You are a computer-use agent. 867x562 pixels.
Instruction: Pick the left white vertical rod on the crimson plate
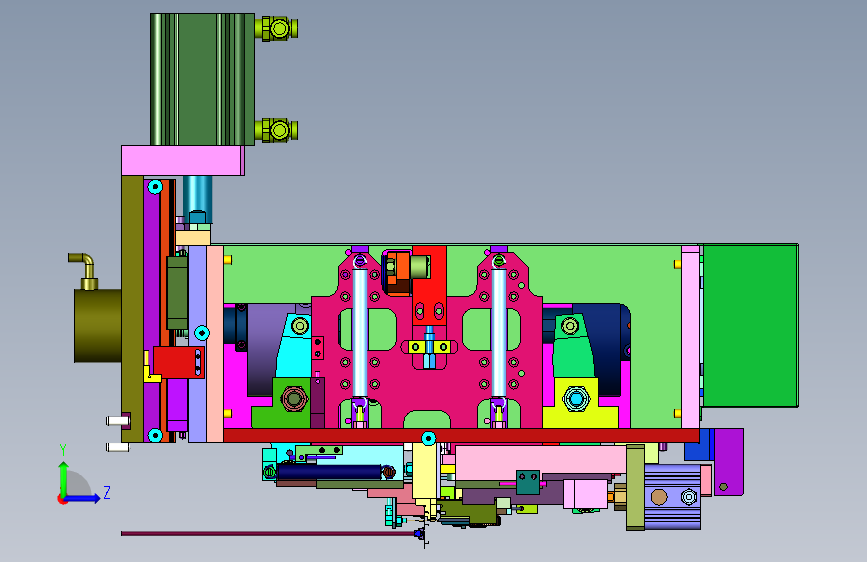pyautogui.click(x=360, y=332)
